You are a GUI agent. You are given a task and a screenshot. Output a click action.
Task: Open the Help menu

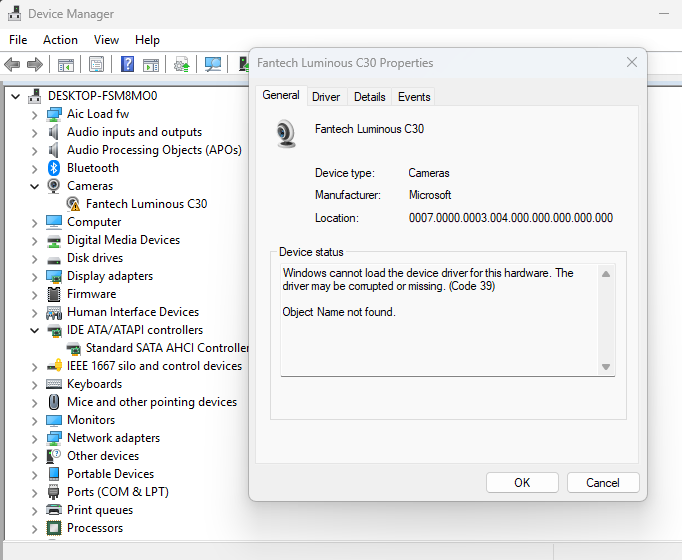(x=147, y=40)
